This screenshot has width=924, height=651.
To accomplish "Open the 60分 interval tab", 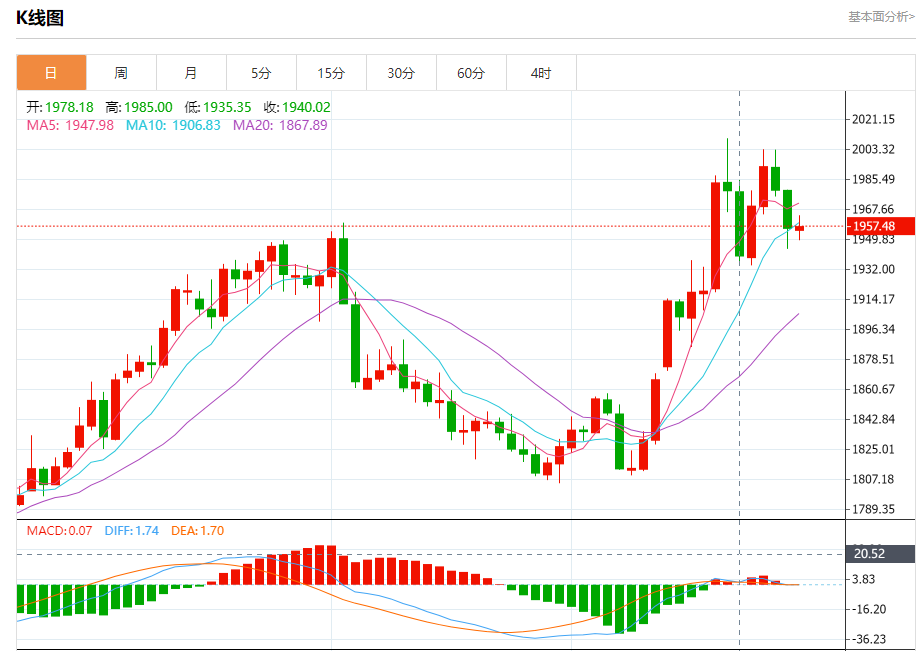I will (471, 73).
